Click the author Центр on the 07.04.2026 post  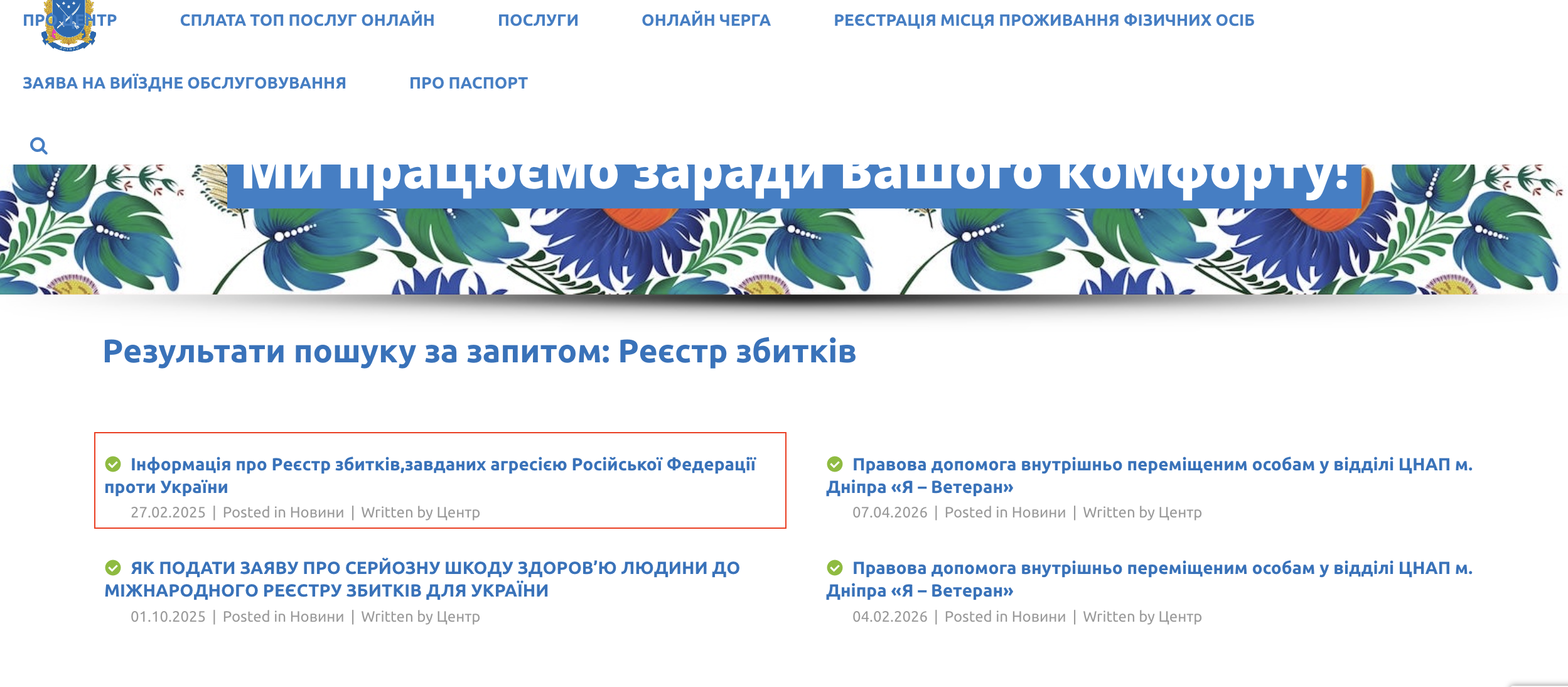(x=1180, y=512)
